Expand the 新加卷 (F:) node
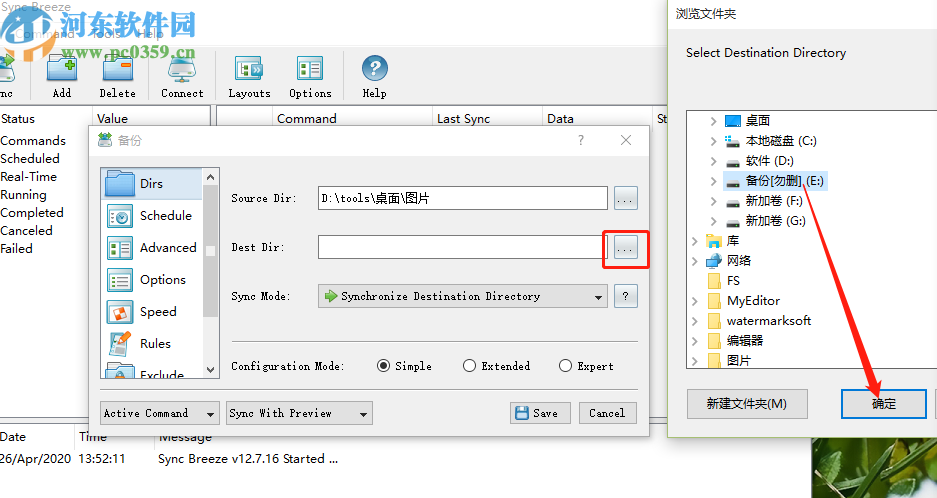 [713, 201]
